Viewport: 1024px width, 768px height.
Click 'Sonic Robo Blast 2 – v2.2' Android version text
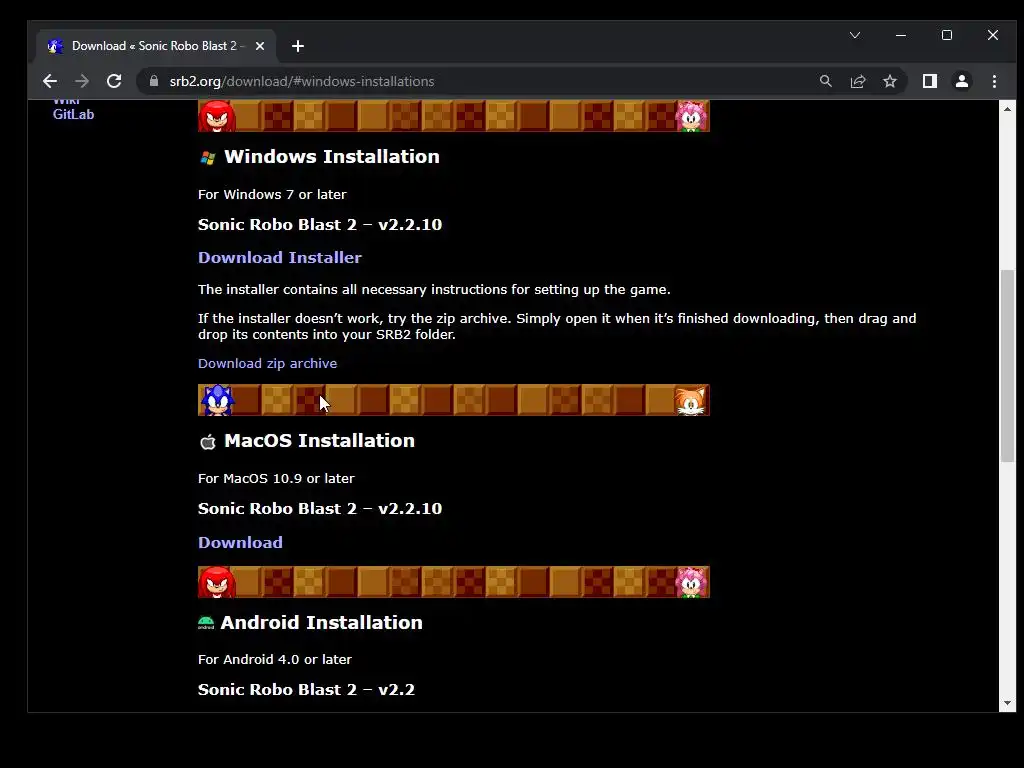click(x=306, y=690)
